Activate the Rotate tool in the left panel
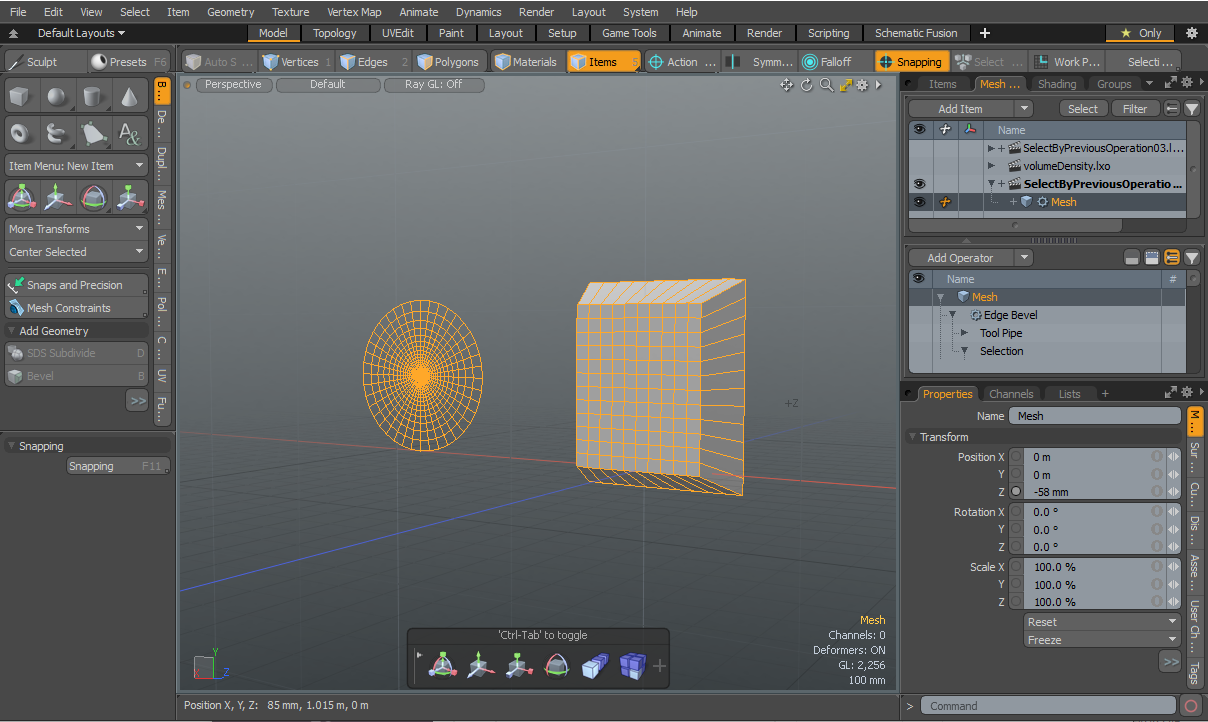The width and height of the screenshot is (1208, 722). point(94,197)
